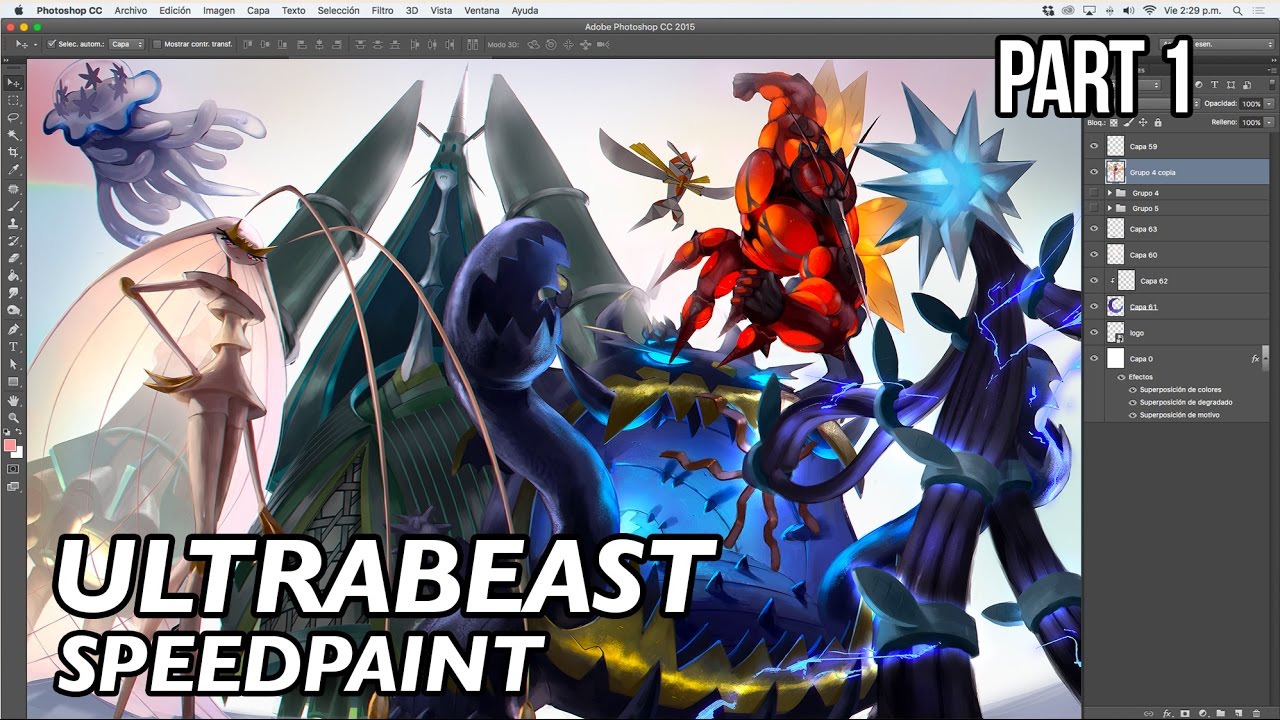Image resolution: width=1280 pixels, height=720 pixels.
Task: Select the Lasso tool
Action: pos(14,117)
